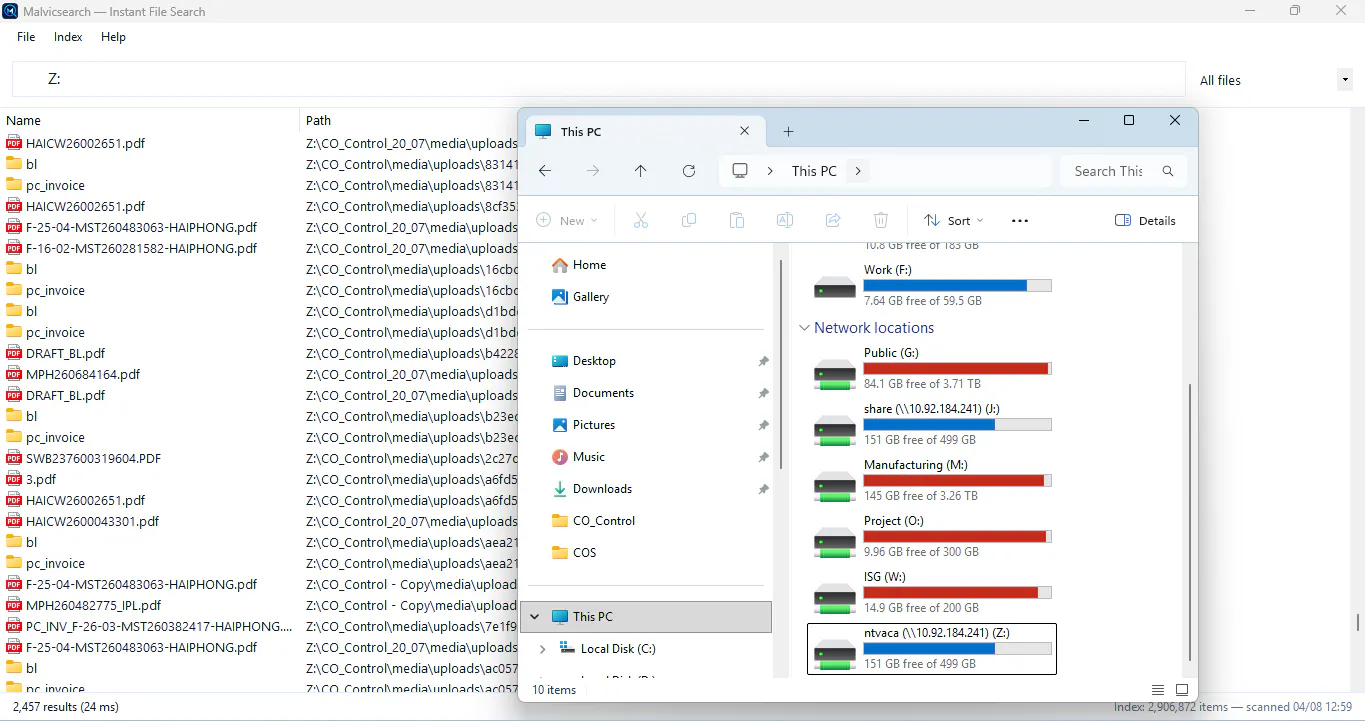Click the Malvicsearch search field containing Z:
The width and height of the screenshot is (1365, 721).
click(598, 79)
